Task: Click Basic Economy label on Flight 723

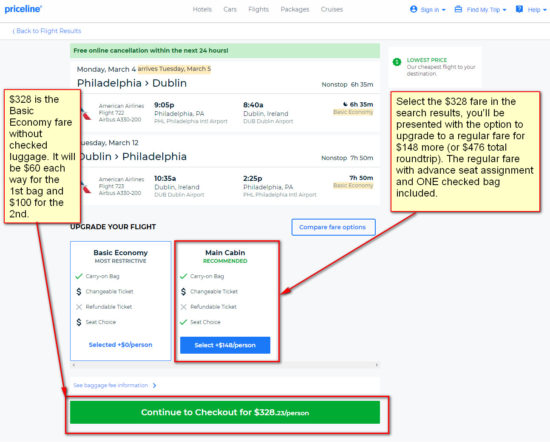Action: click(x=353, y=186)
